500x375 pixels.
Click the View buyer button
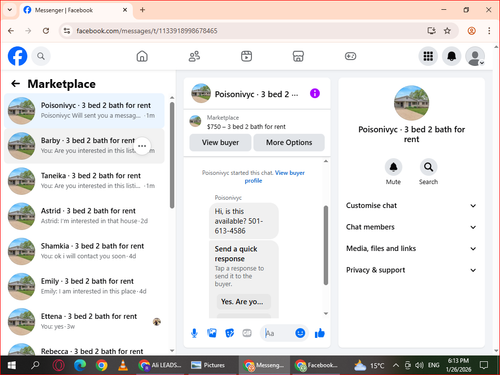coord(220,142)
